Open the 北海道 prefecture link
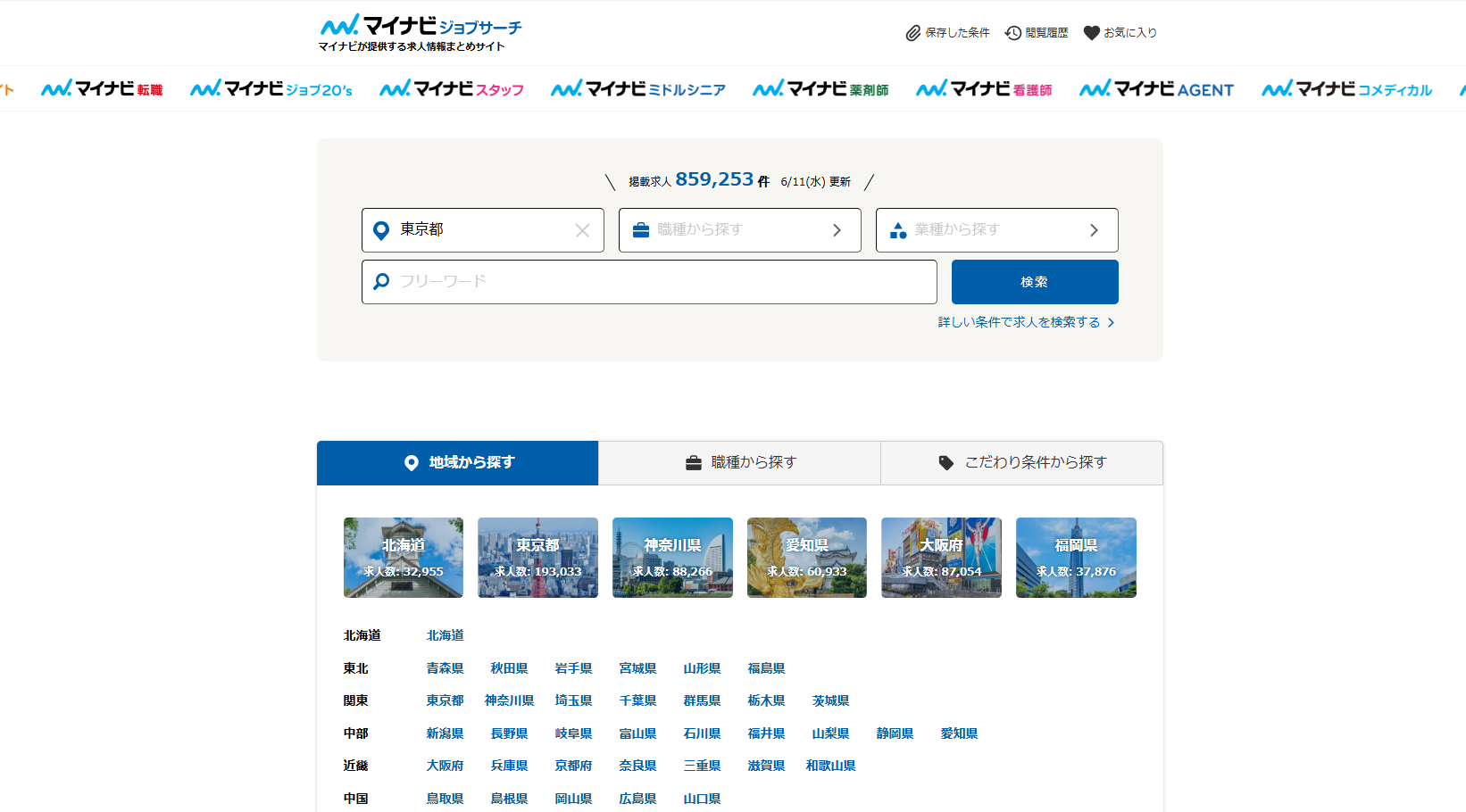The image size is (1466, 812). (444, 635)
